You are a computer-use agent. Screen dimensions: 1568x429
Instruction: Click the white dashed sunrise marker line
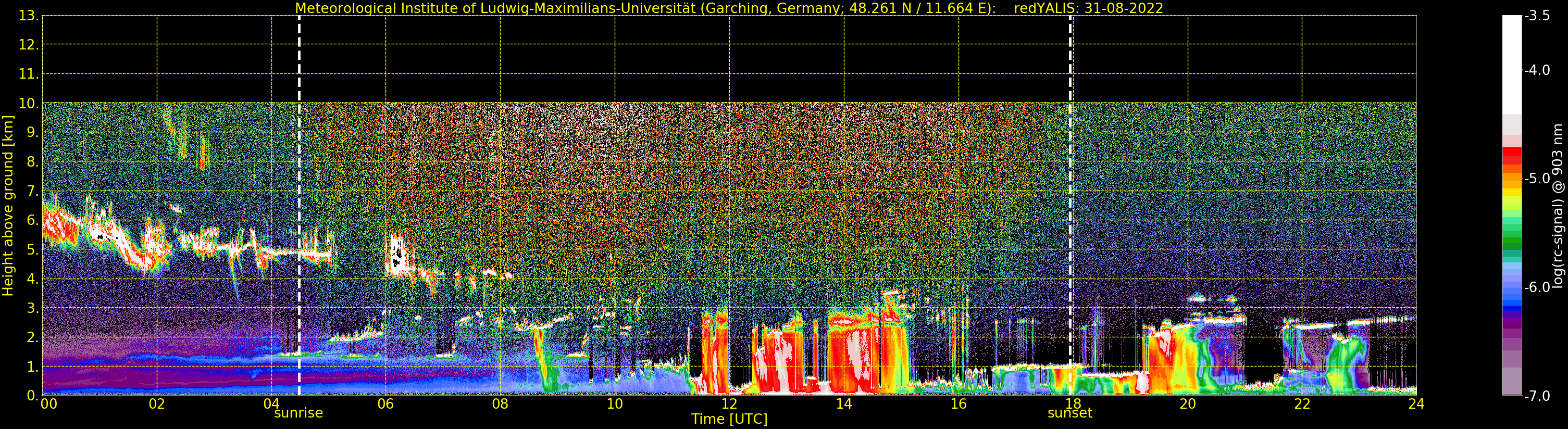coord(299,206)
